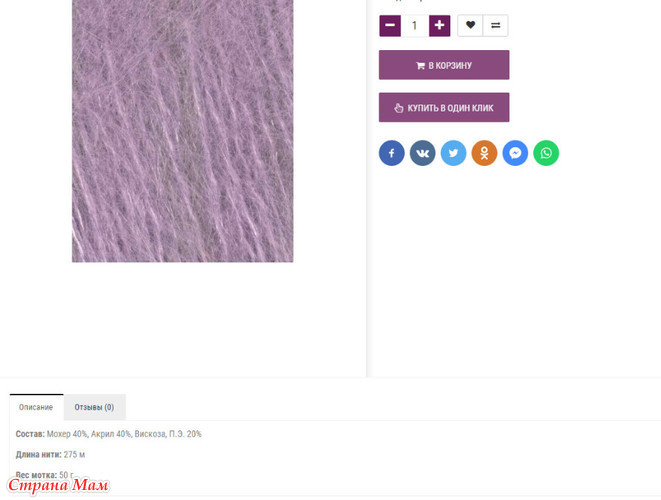Click the В КОРЗИНУ add to cart button

coord(444,65)
